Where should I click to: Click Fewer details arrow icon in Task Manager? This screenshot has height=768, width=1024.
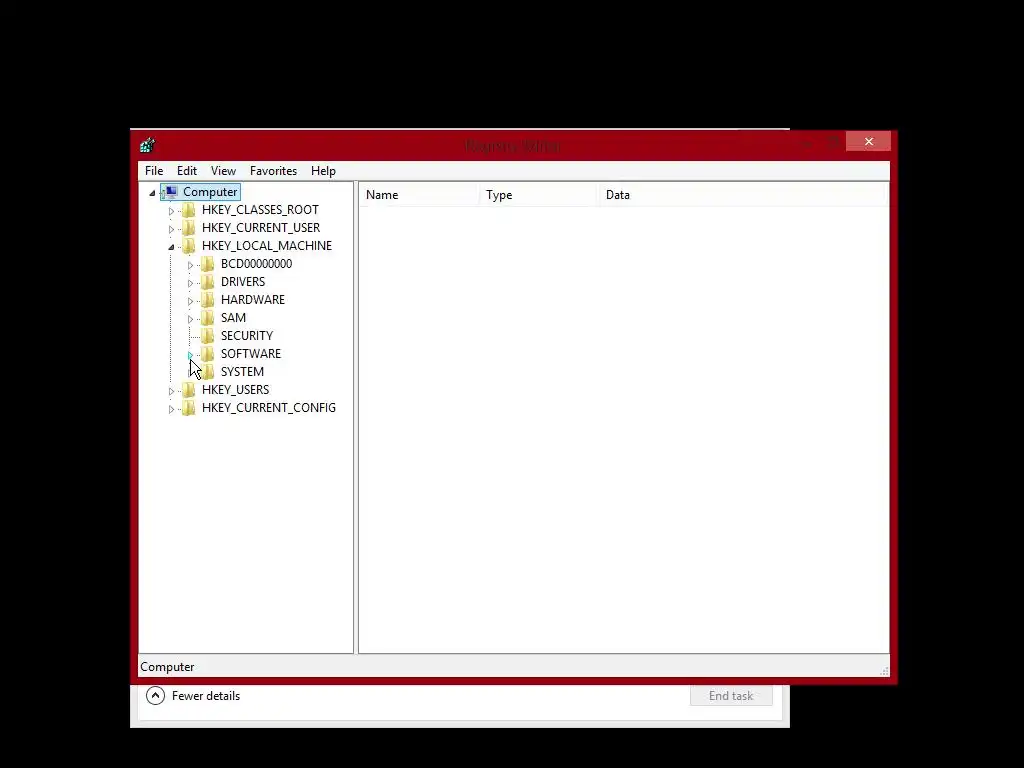click(155, 696)
